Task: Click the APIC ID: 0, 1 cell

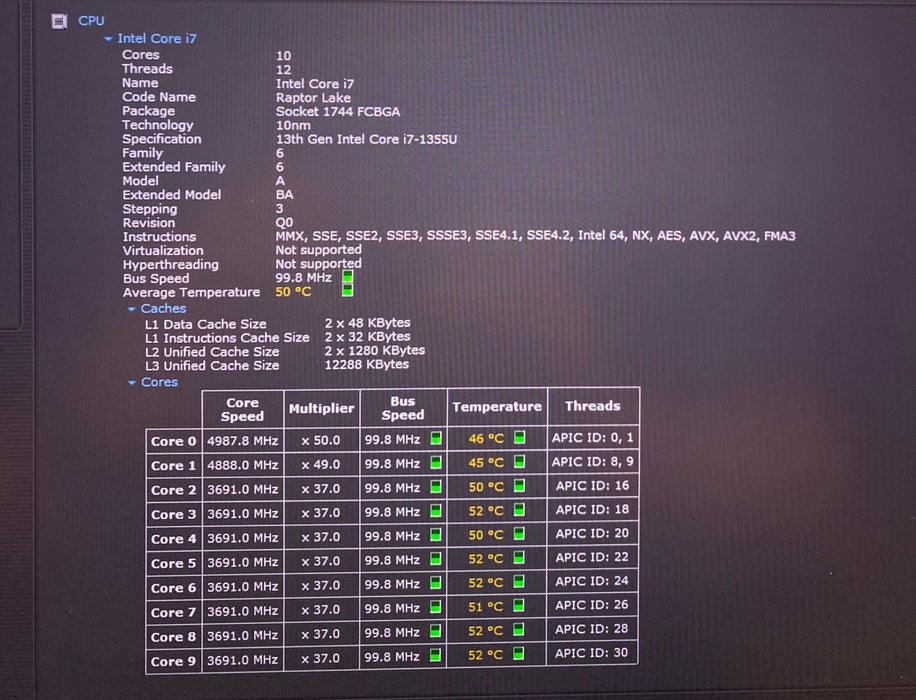Action: coord(592,438)
